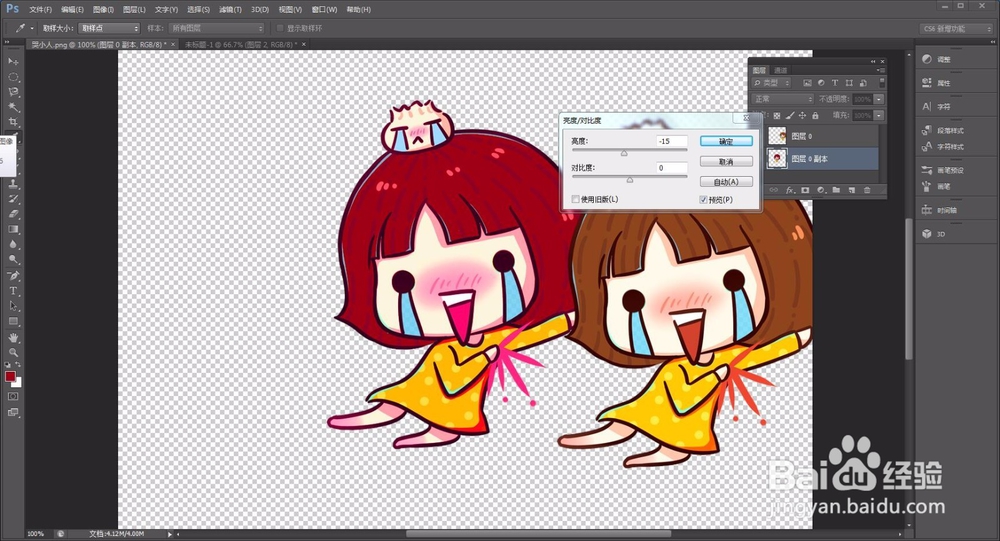Open the 图像(I) menu
1000x541 pixels.
coord(103,10)
